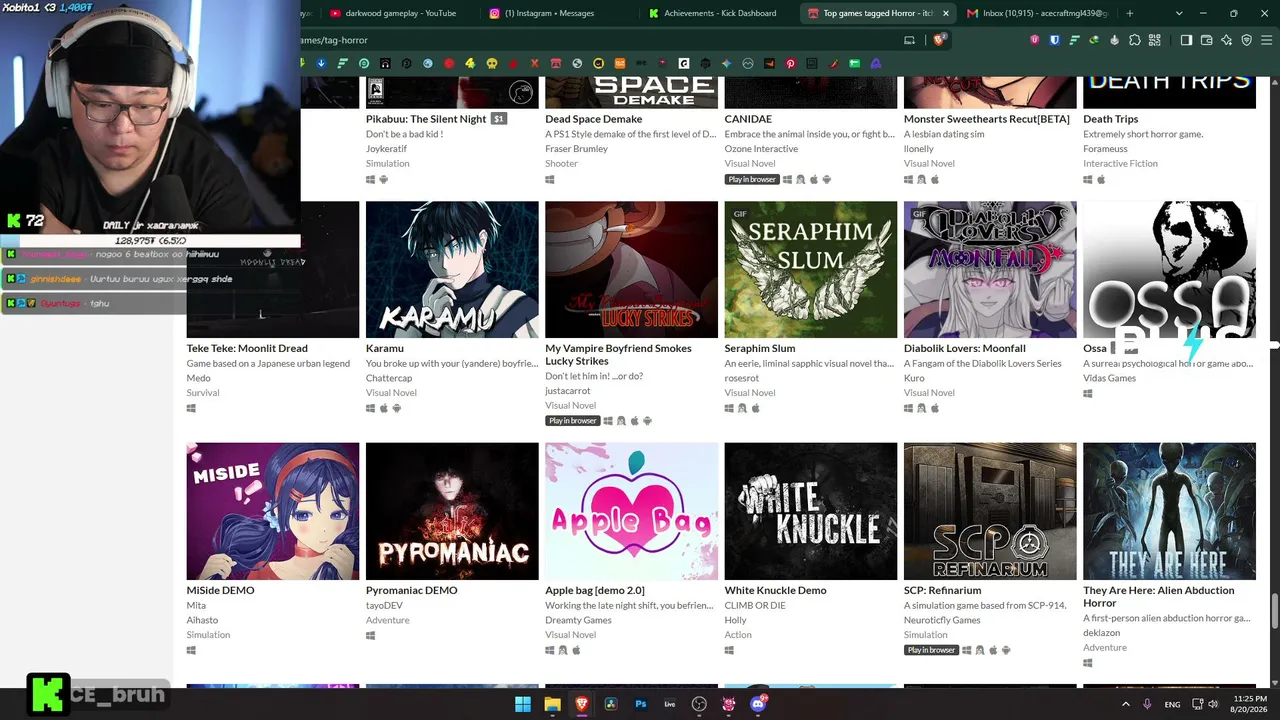
Task: Close the Top games tagged Horror tab
Action: pos(945,13)
